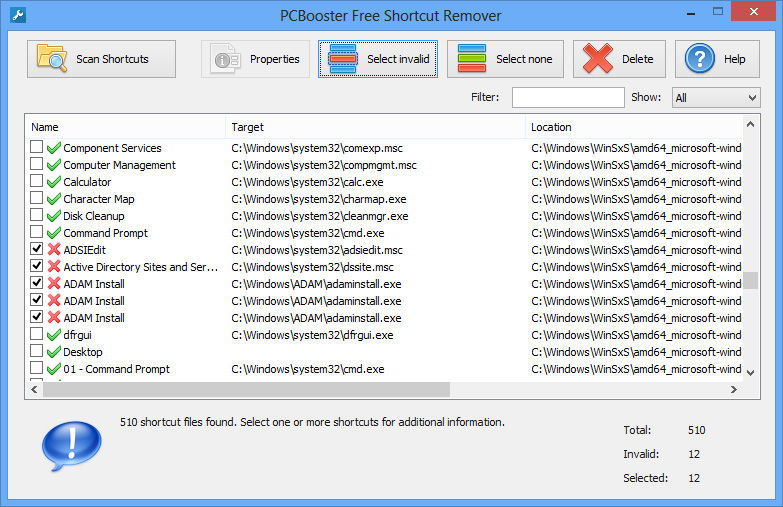The image size is (783, 507).
Task: Click the Delete button label
Action: (637, 59)
